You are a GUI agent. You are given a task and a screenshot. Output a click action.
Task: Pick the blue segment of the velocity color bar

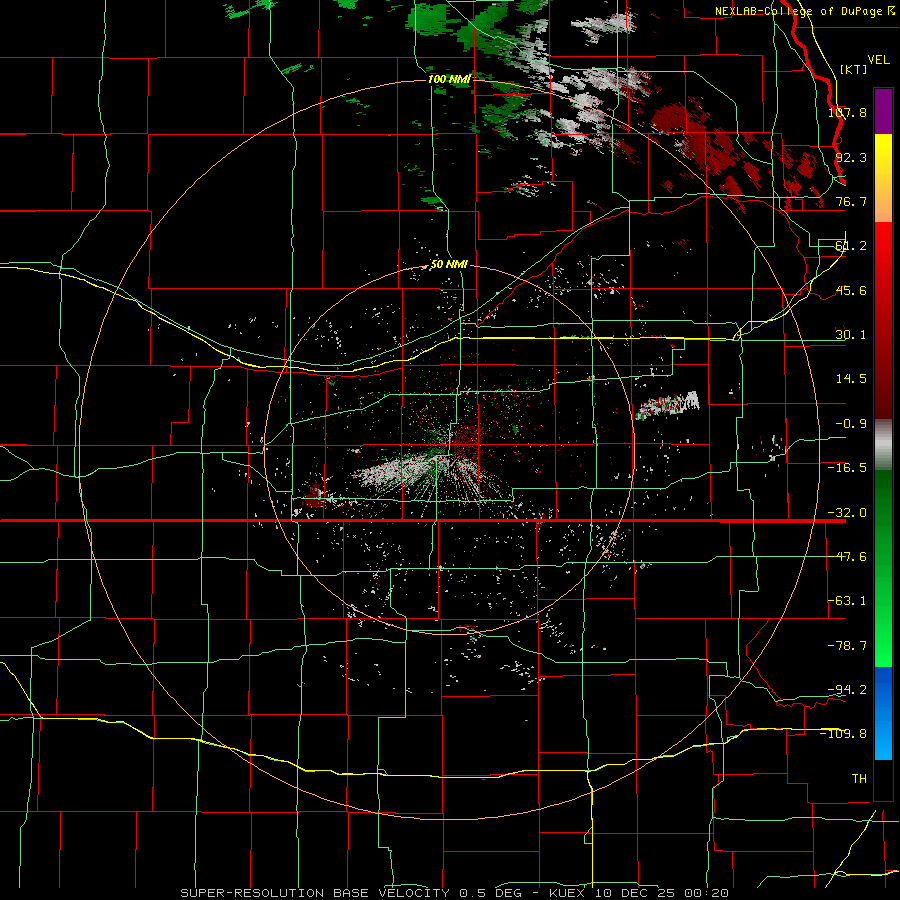[883, 713]
